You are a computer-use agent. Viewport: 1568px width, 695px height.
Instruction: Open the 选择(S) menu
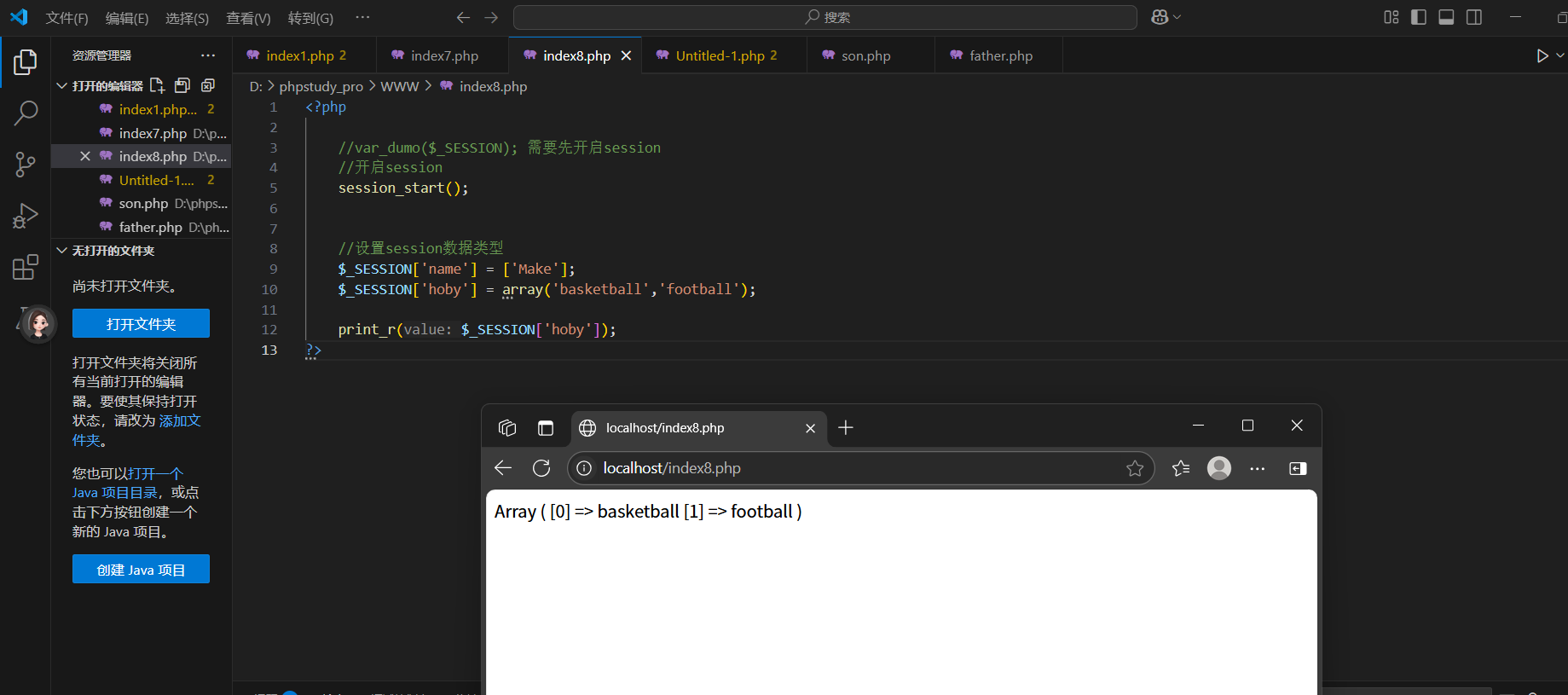tap(187, 18)
